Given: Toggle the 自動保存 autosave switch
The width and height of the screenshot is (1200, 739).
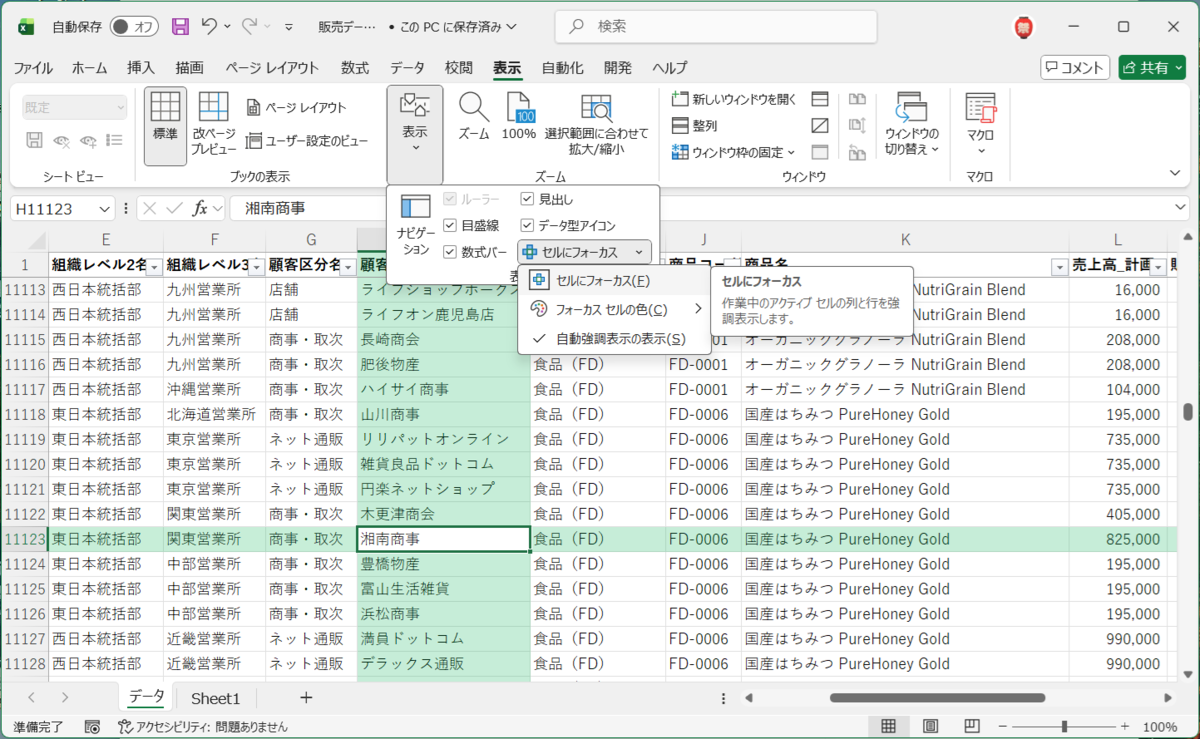Looking at the screenshot, I should [x=134, y=27].
